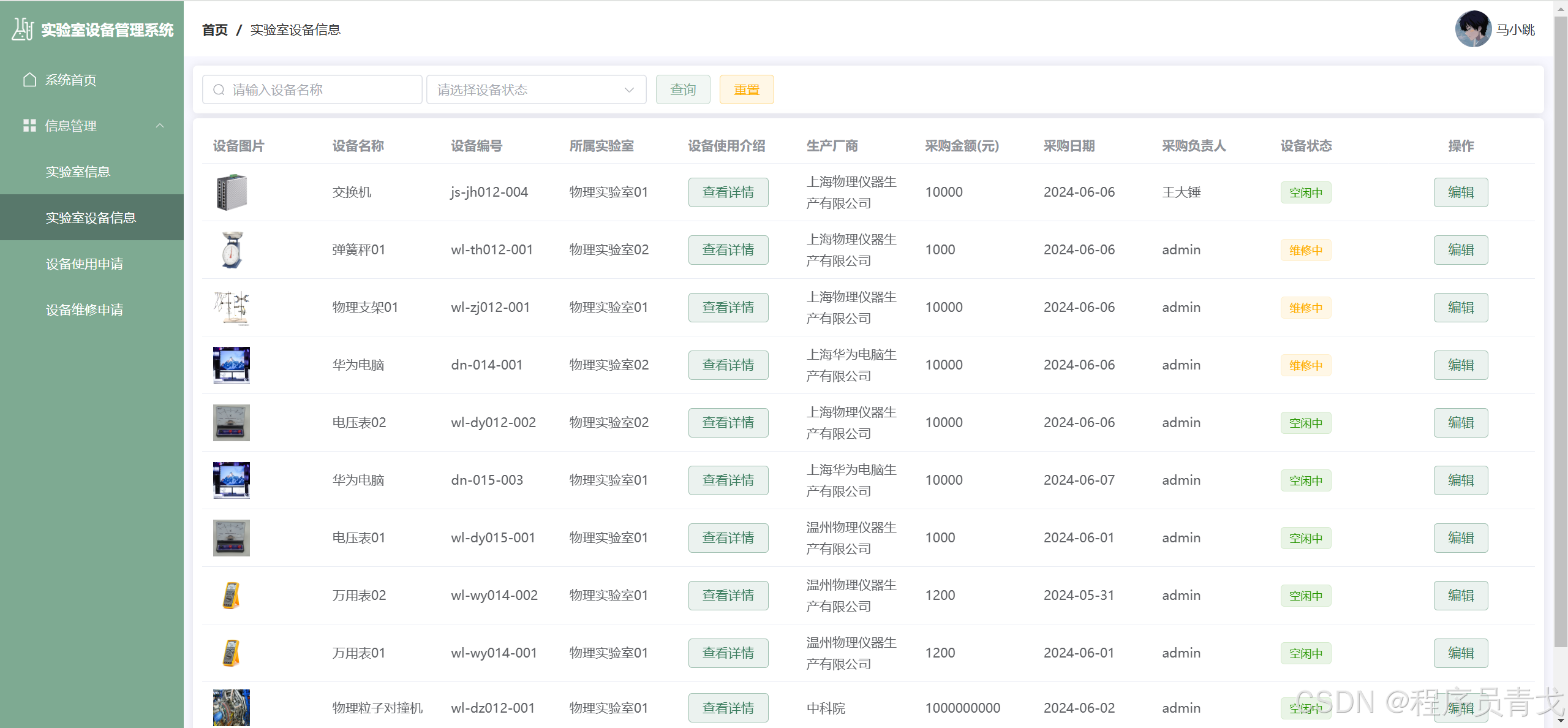This screenshot has height=728, width=1568.
Task: Open the 交换机 switch device image
Action: point(232,192)
